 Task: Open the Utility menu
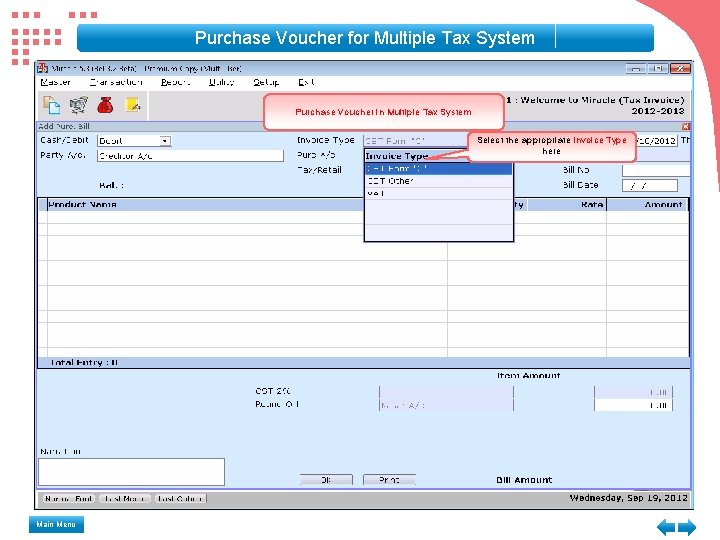click(221, 82)
